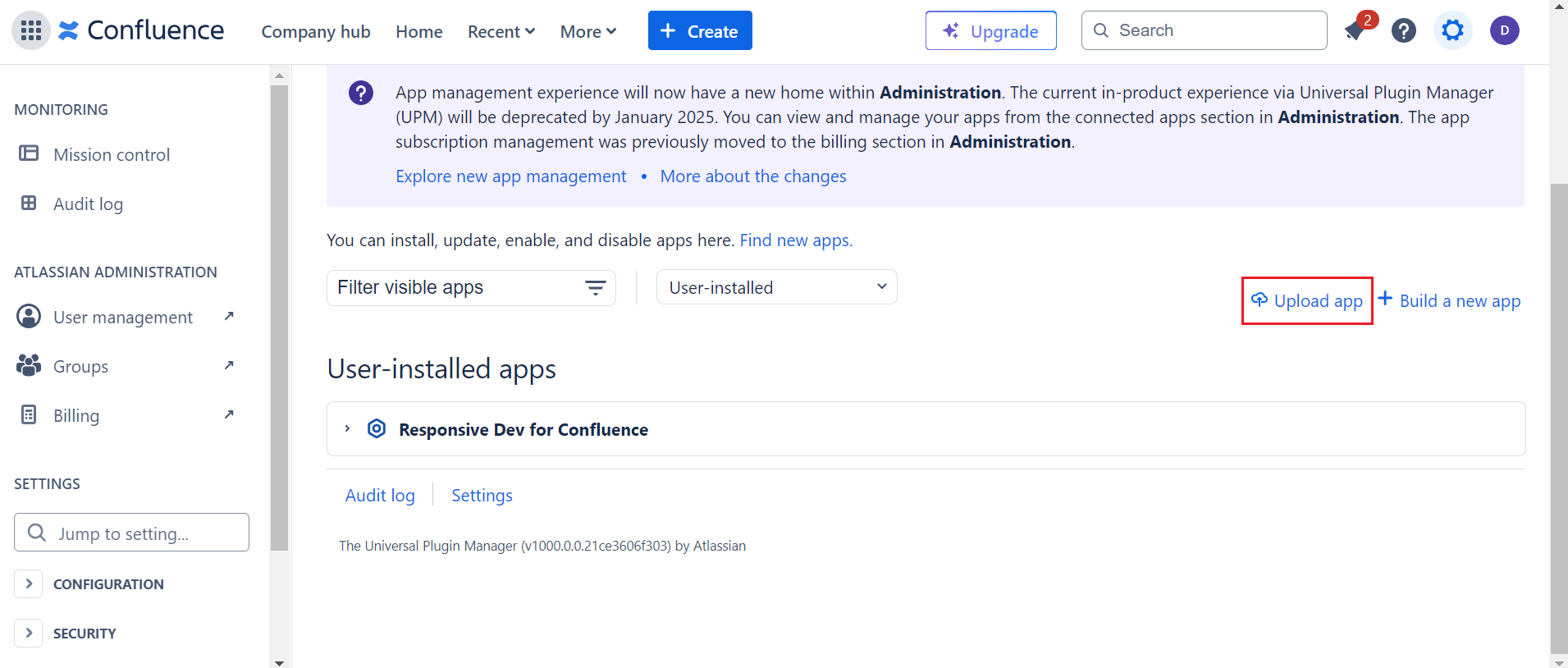Click the search magnifier icon in top bar
Viewport: 1568px width, 668px height.
1101,30
